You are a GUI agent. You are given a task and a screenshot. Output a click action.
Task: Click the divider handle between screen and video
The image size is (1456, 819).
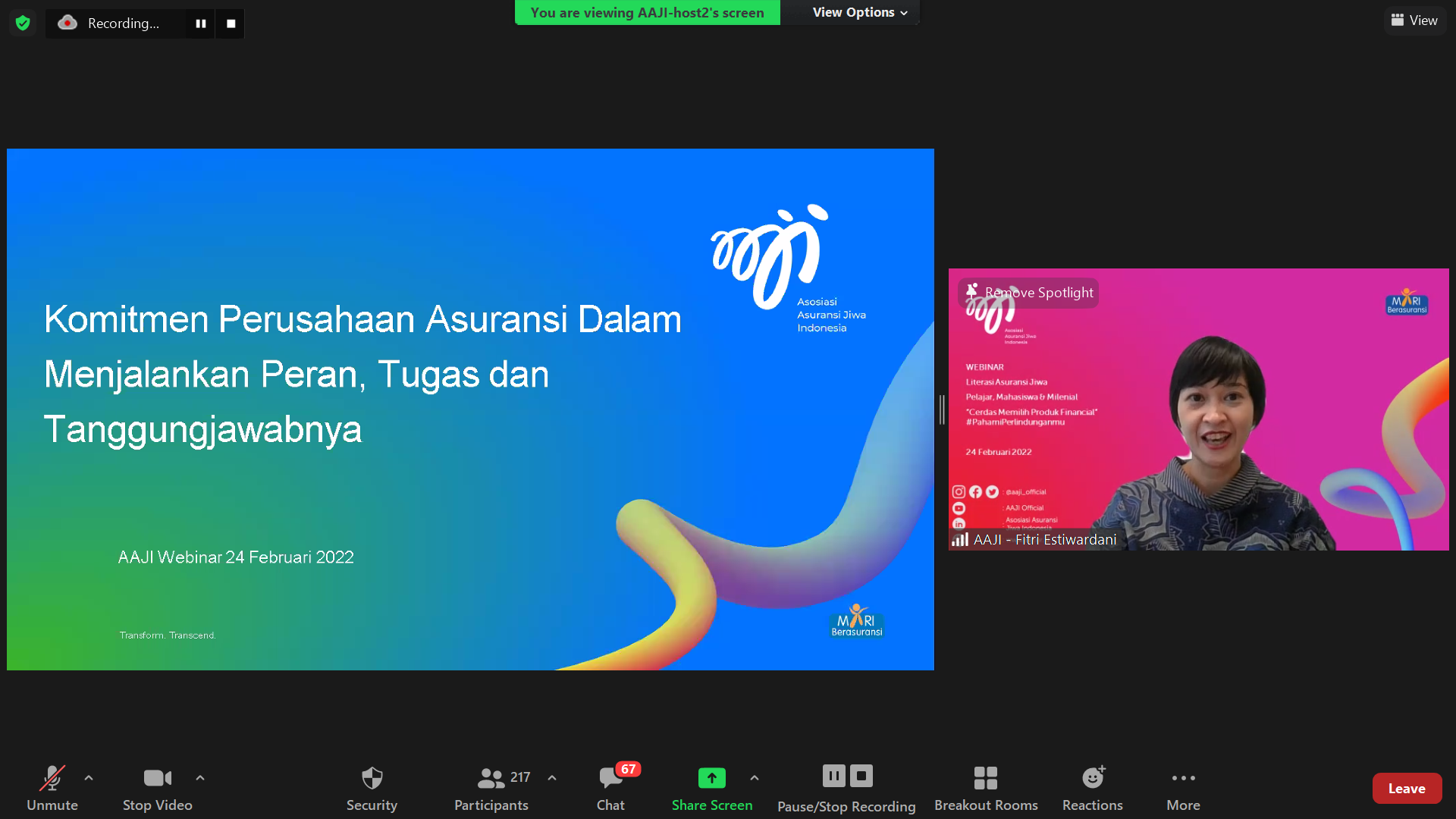[x=942, y=409]
